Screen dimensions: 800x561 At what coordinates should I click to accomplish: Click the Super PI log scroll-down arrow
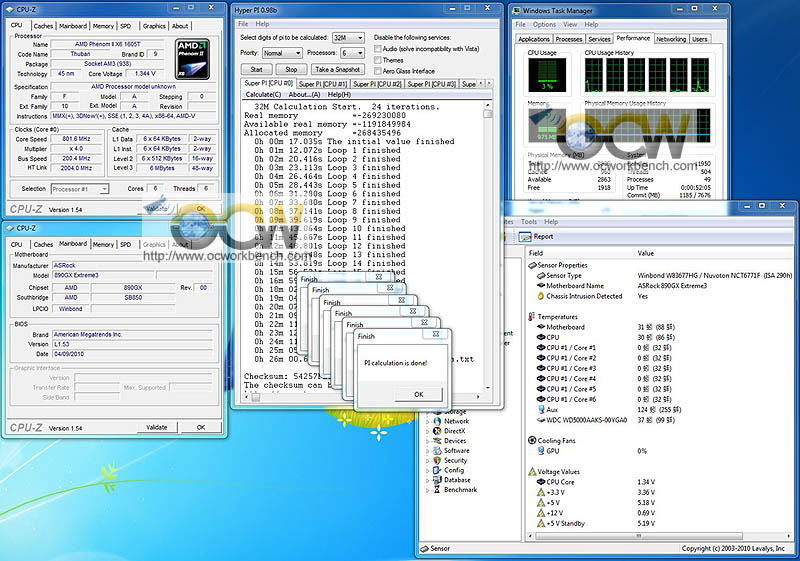[x=488, y=388]
